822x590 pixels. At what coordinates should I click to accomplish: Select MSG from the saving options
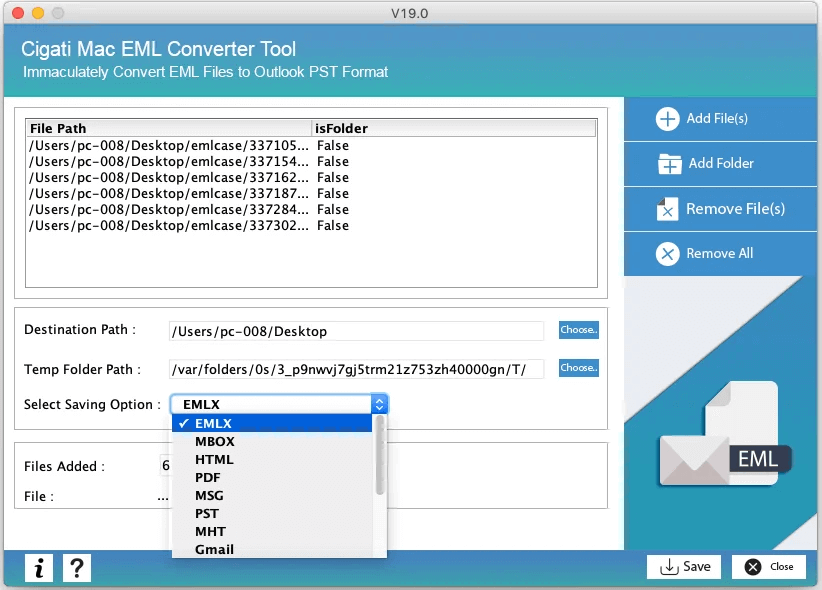pos(272,496)
